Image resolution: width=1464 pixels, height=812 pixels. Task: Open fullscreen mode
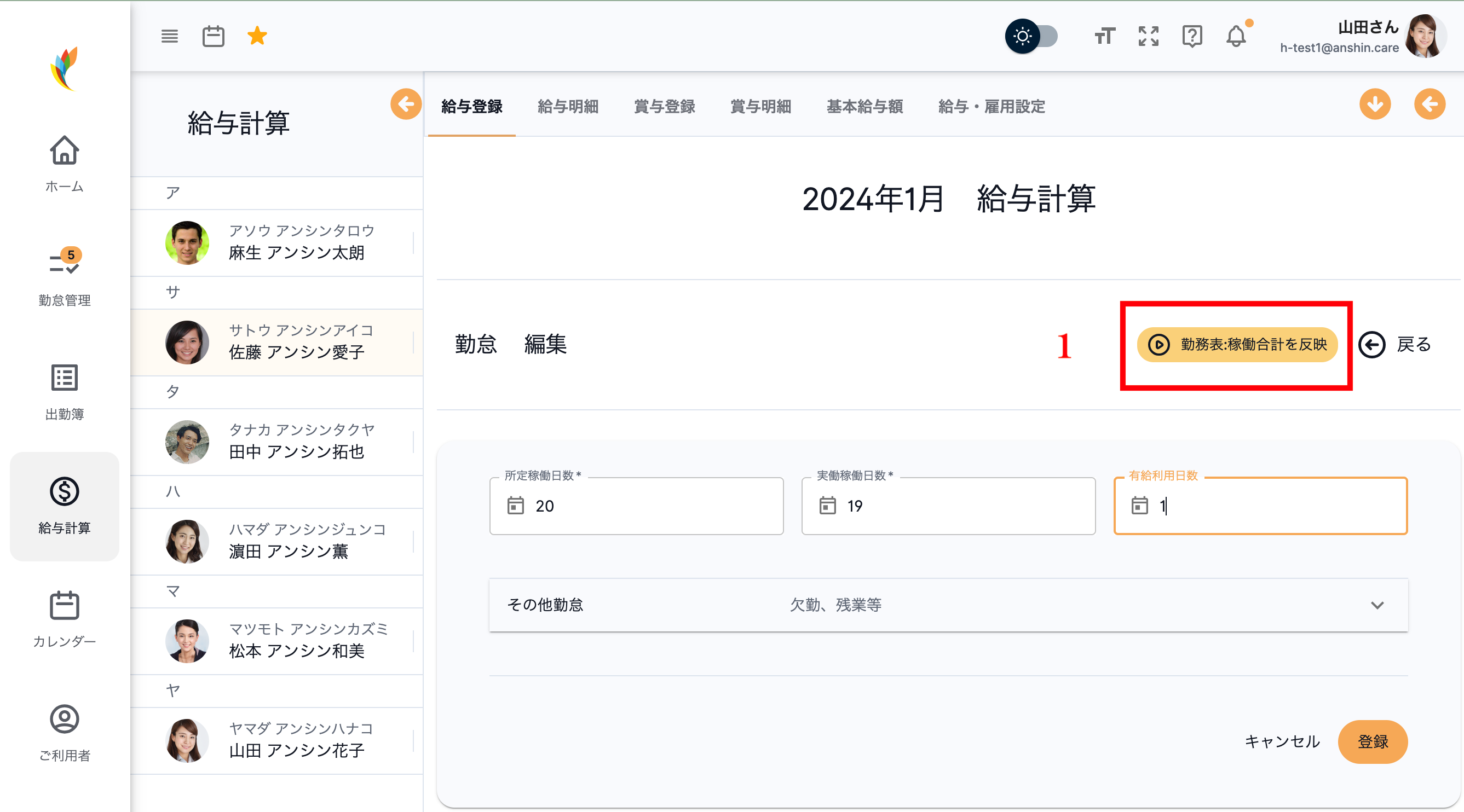click(1148, 36)
